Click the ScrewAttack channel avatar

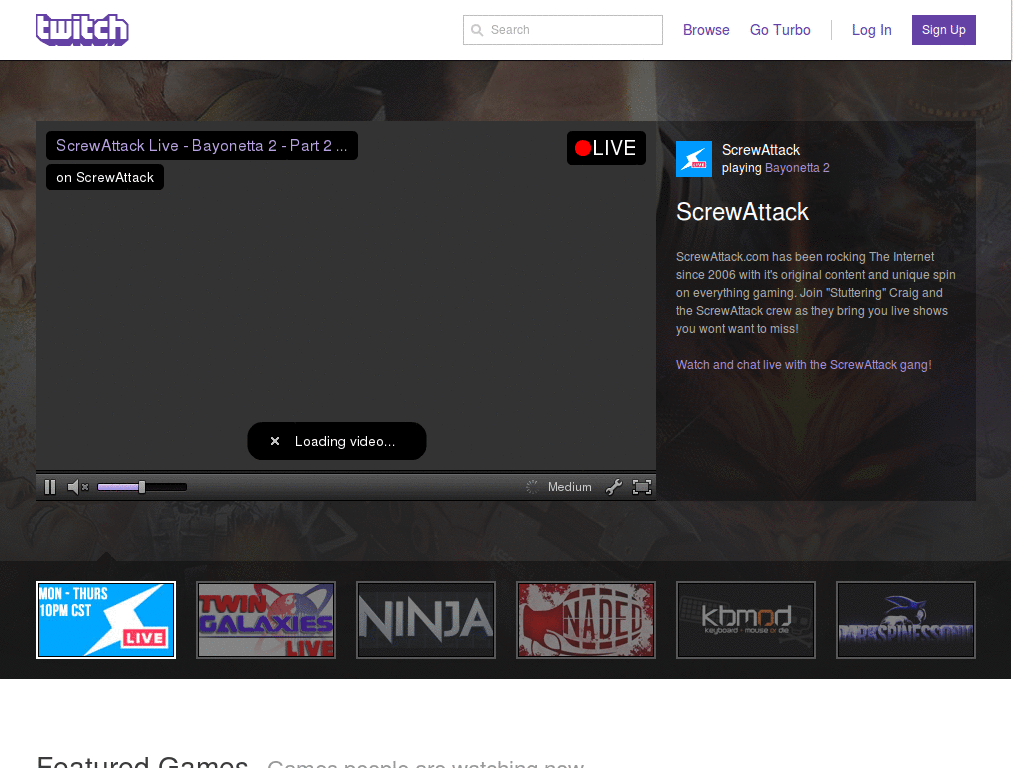[x=694, y=159]
